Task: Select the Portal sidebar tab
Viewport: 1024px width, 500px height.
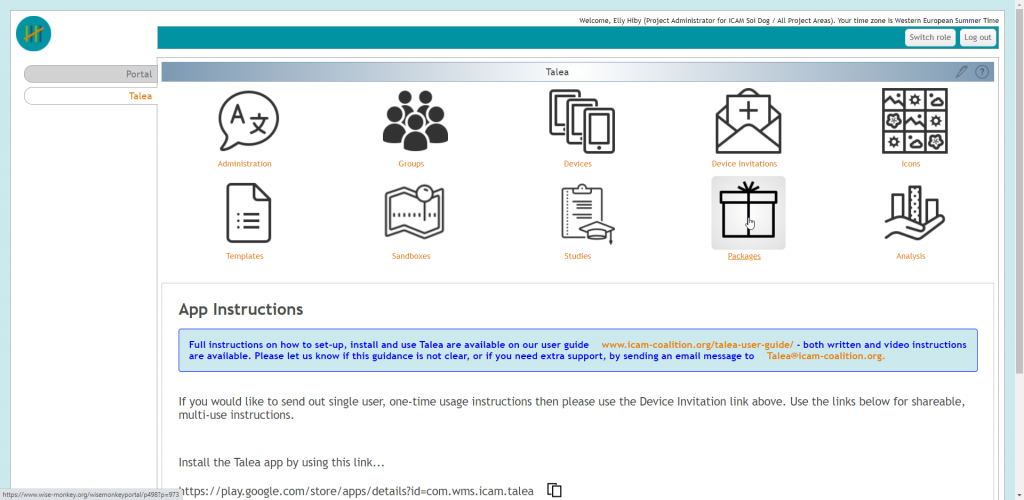Action: point(91,74)
